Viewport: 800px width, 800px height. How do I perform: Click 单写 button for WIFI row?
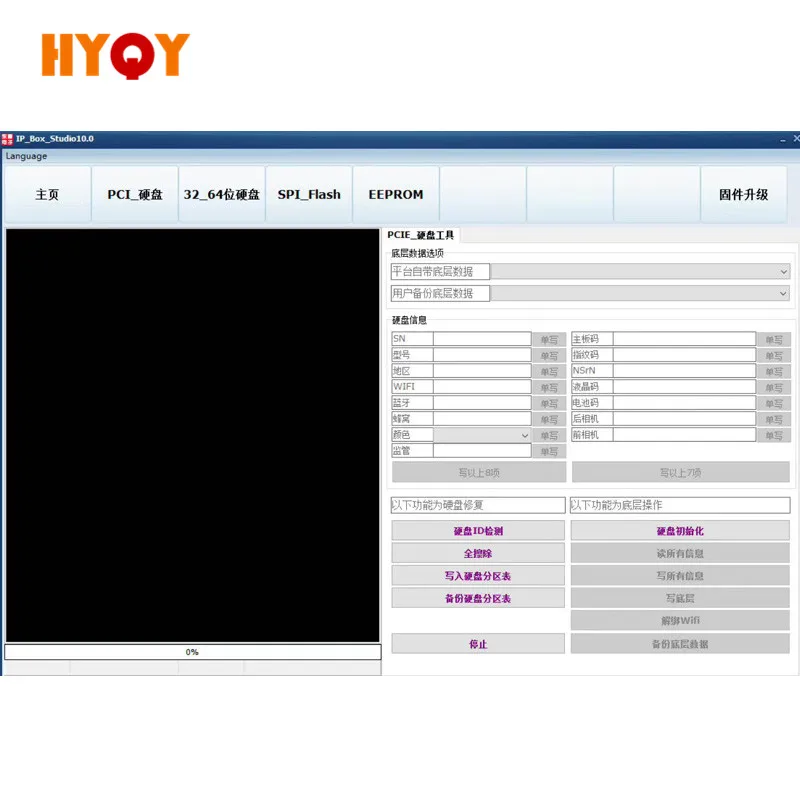point(549,388)
